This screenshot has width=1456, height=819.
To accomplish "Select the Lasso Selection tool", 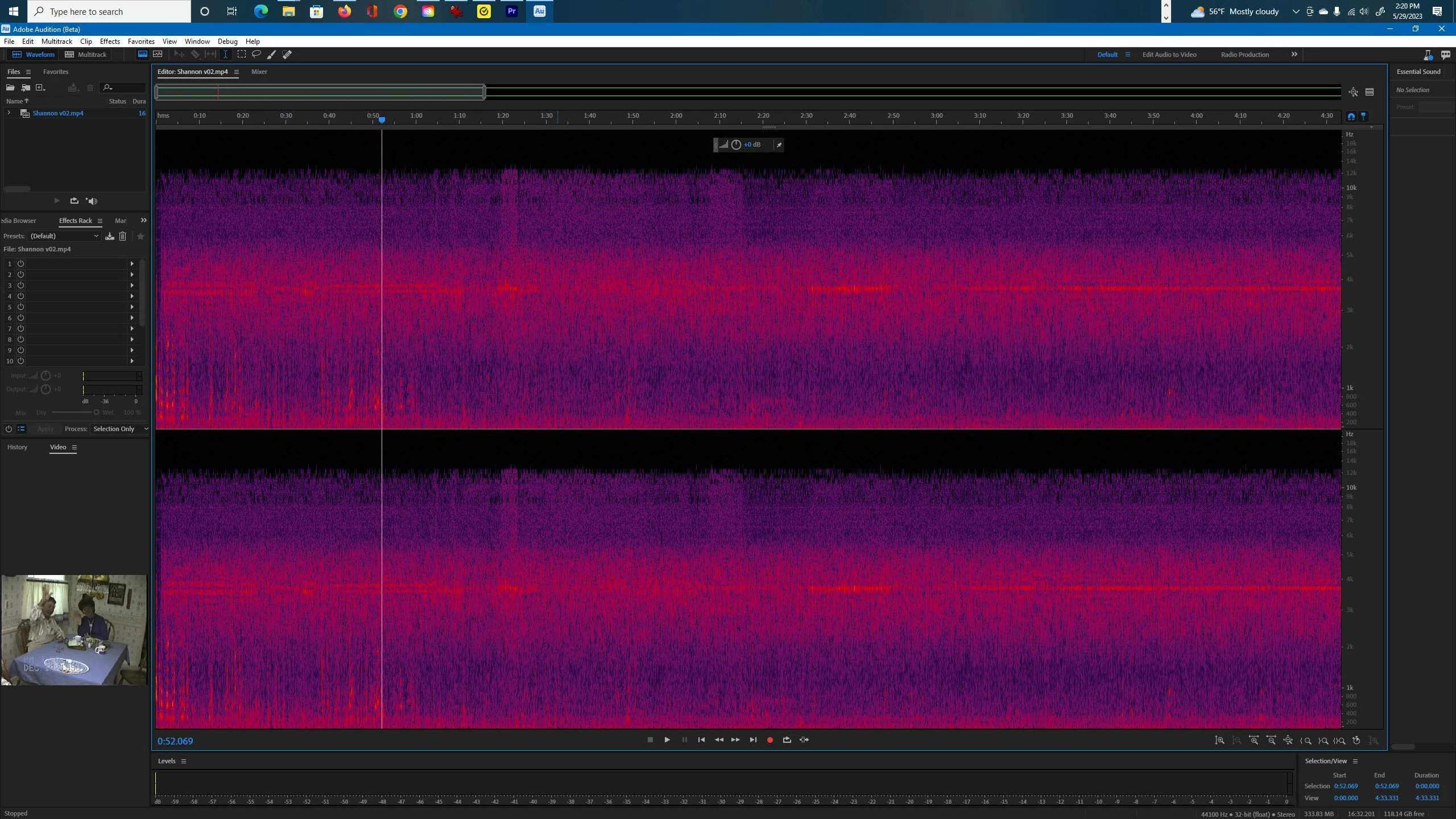I will coord(257,55).
